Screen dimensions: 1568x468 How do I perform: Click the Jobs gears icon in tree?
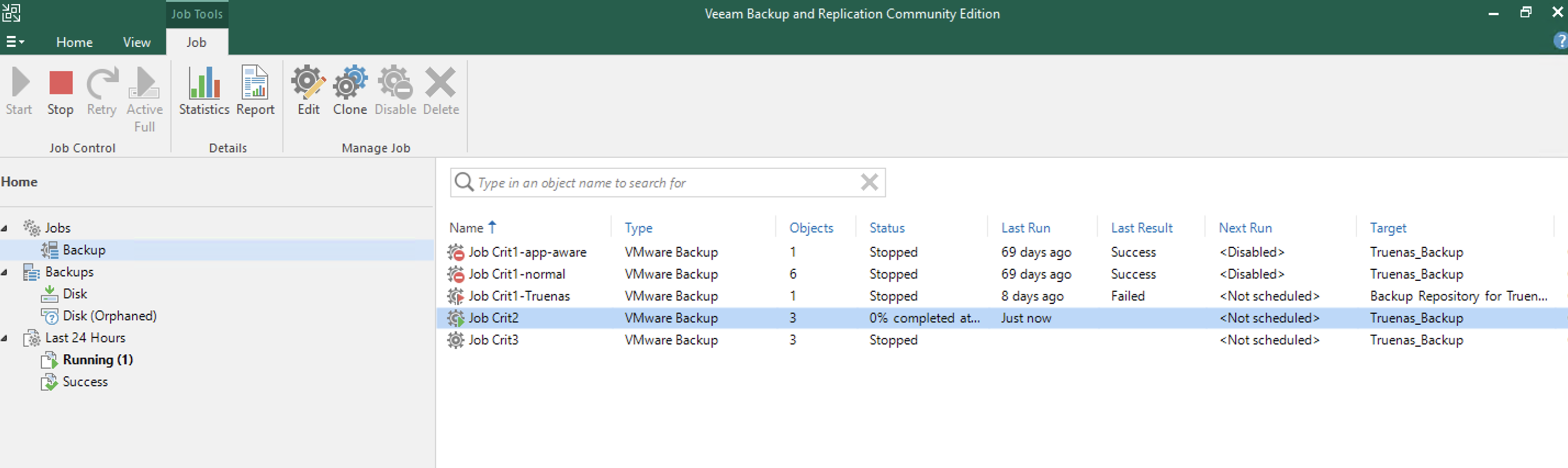(32, 227)
